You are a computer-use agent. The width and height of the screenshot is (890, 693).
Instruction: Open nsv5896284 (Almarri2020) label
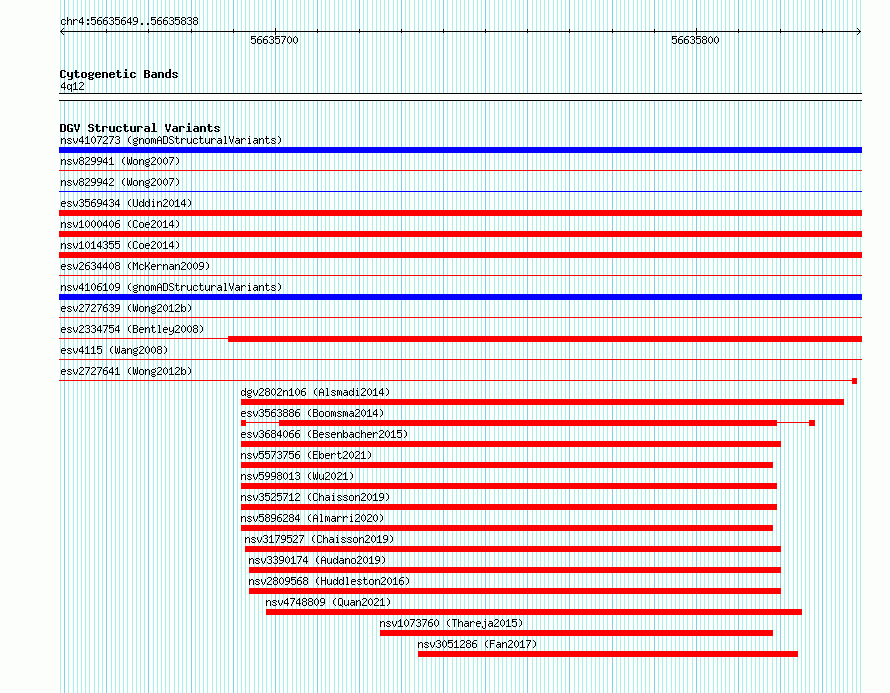pyautogui.click(x=312, y=518)
